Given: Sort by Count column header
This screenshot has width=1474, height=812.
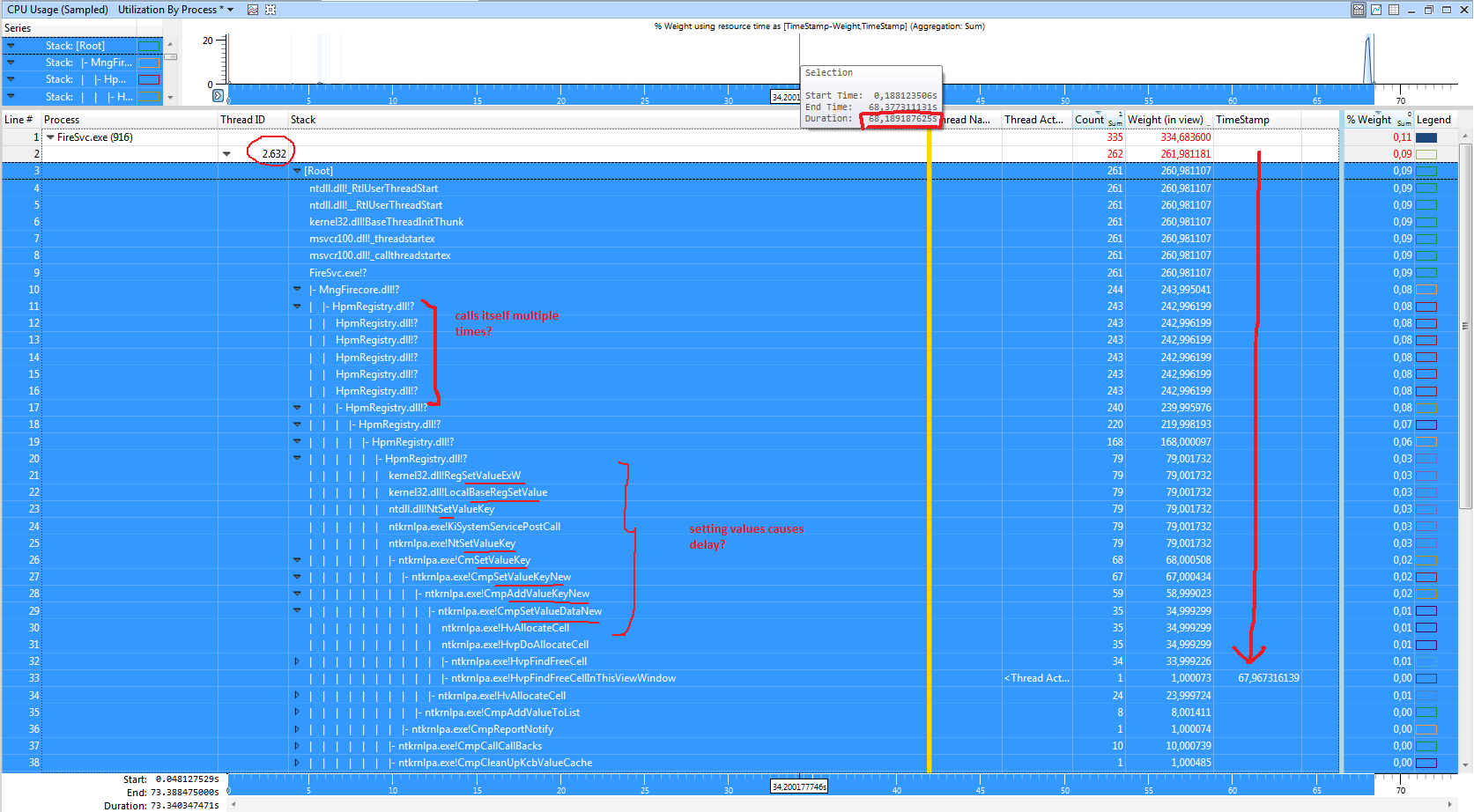Looking at the screenshot, I should coord(1099,120).
